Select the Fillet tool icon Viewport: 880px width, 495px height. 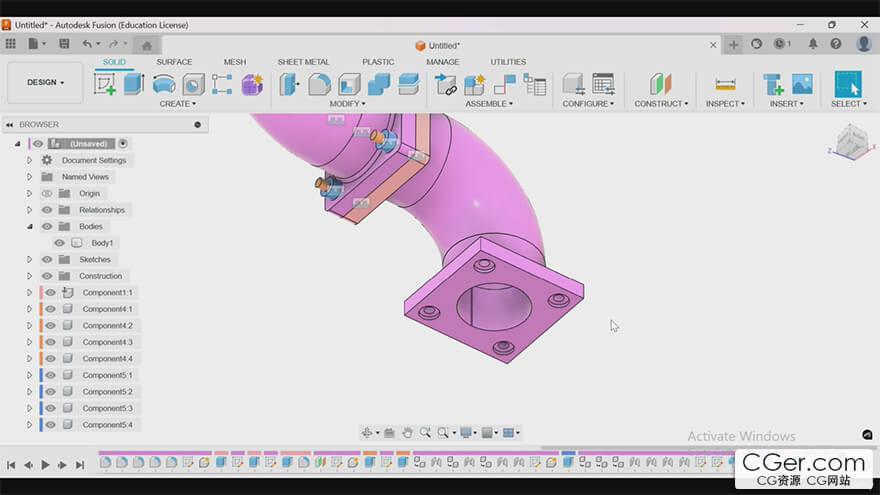(319, 84)
